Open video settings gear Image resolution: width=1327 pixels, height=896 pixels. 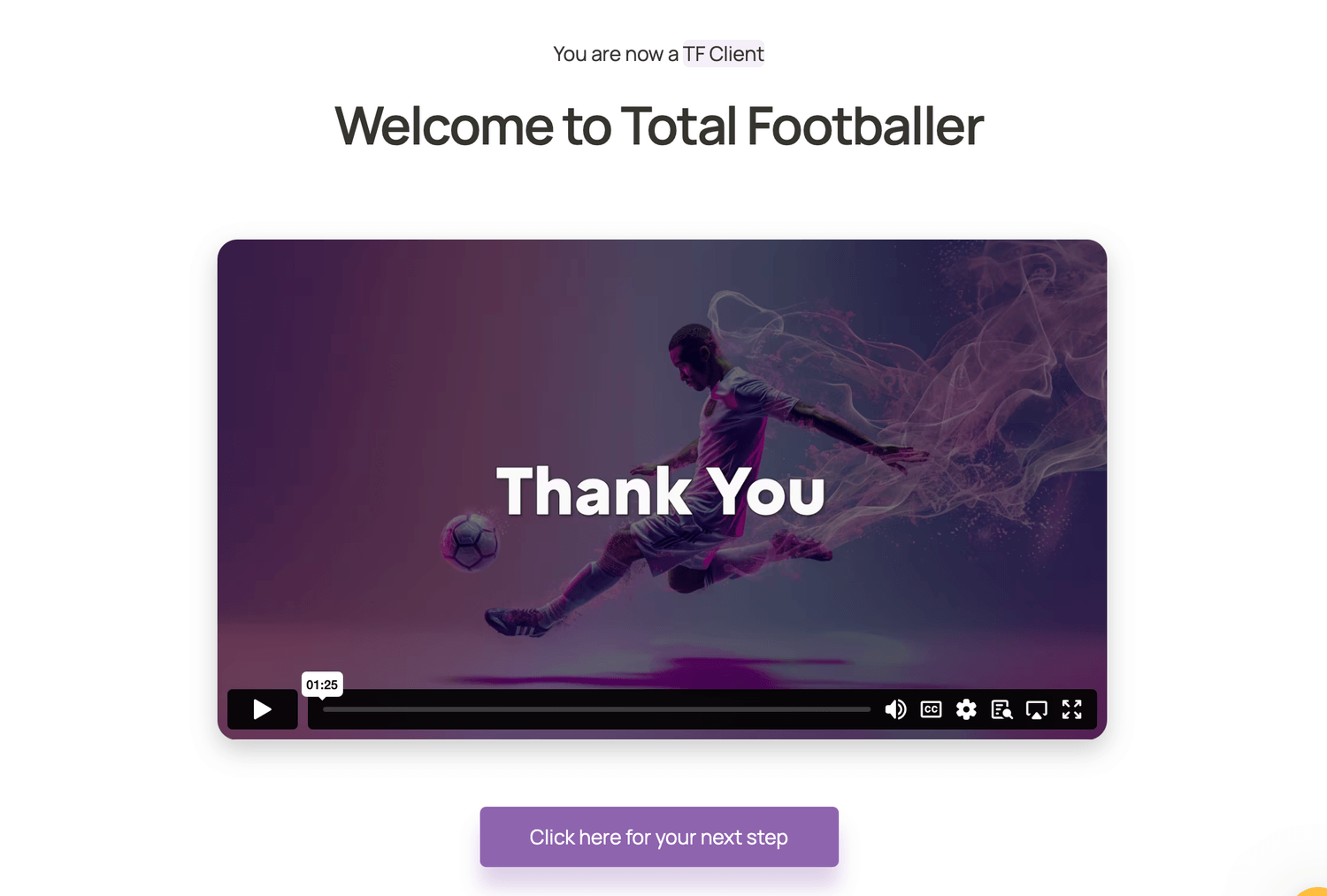point(966,709)
